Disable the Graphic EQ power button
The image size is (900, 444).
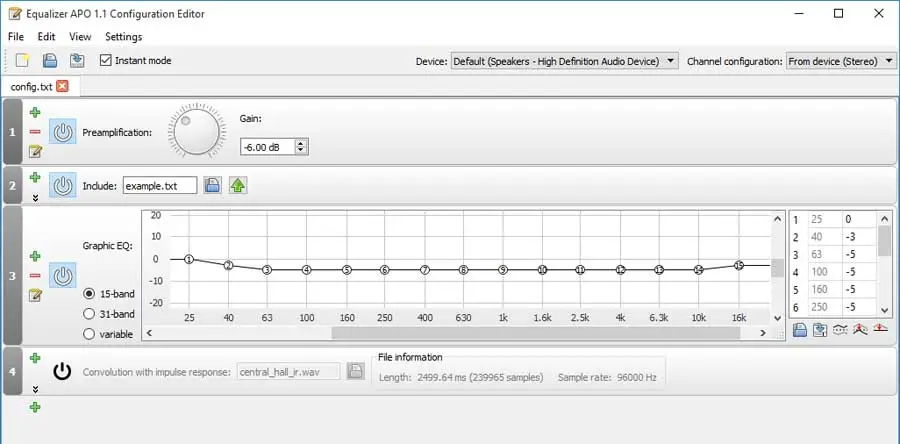(x=62, y=276)
